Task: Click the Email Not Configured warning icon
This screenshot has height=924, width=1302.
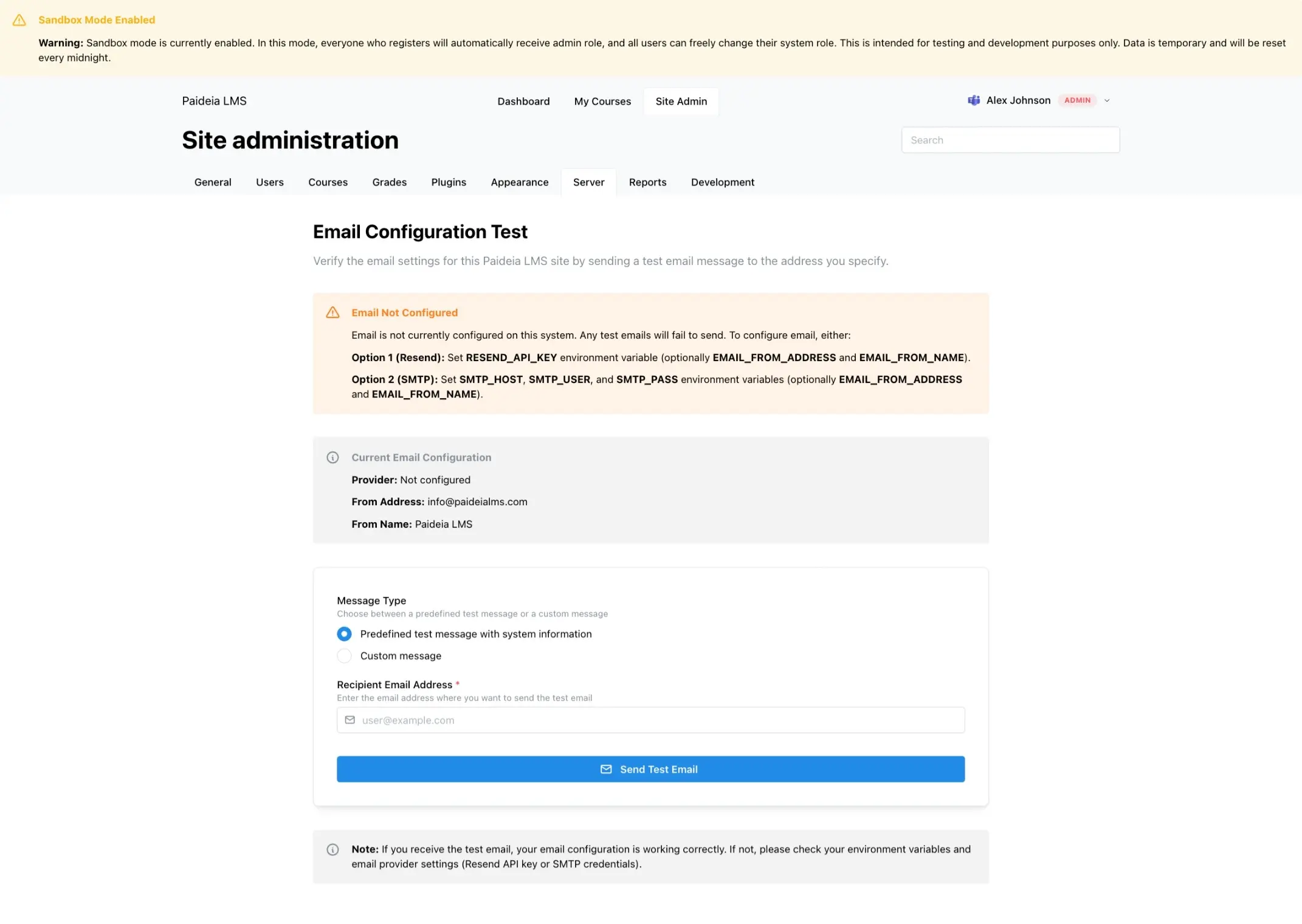Action: (332, 312)
